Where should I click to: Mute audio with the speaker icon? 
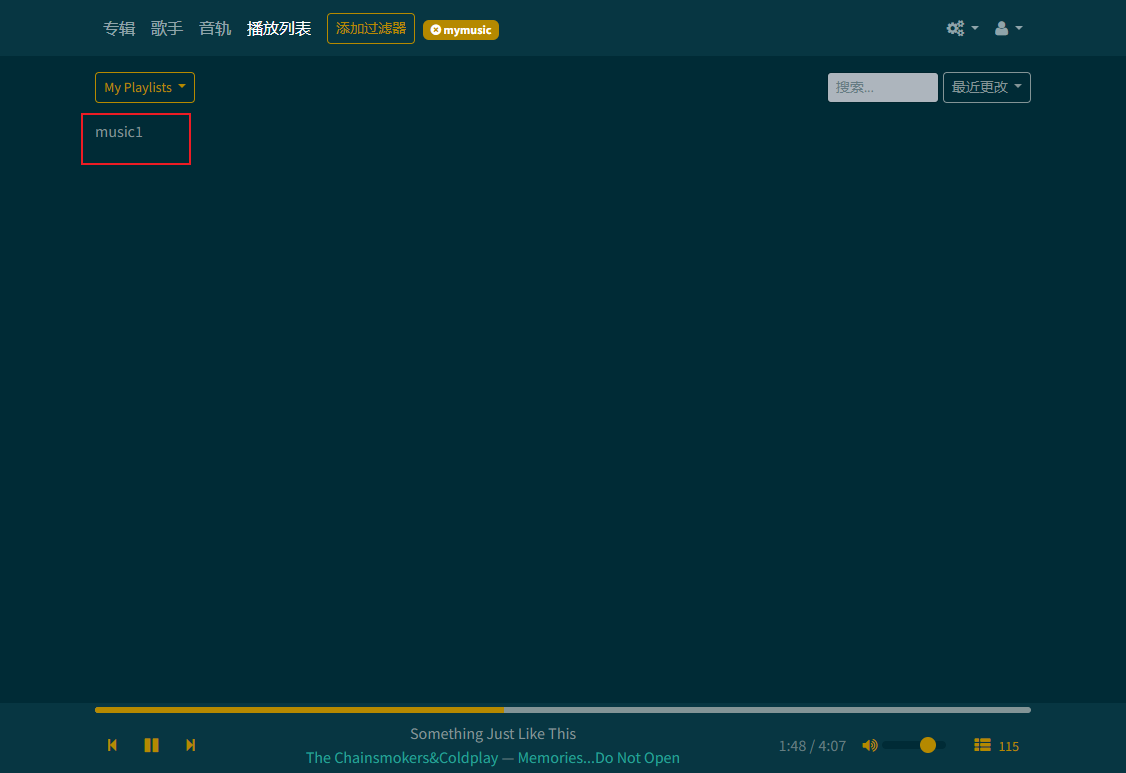point(870,745)
